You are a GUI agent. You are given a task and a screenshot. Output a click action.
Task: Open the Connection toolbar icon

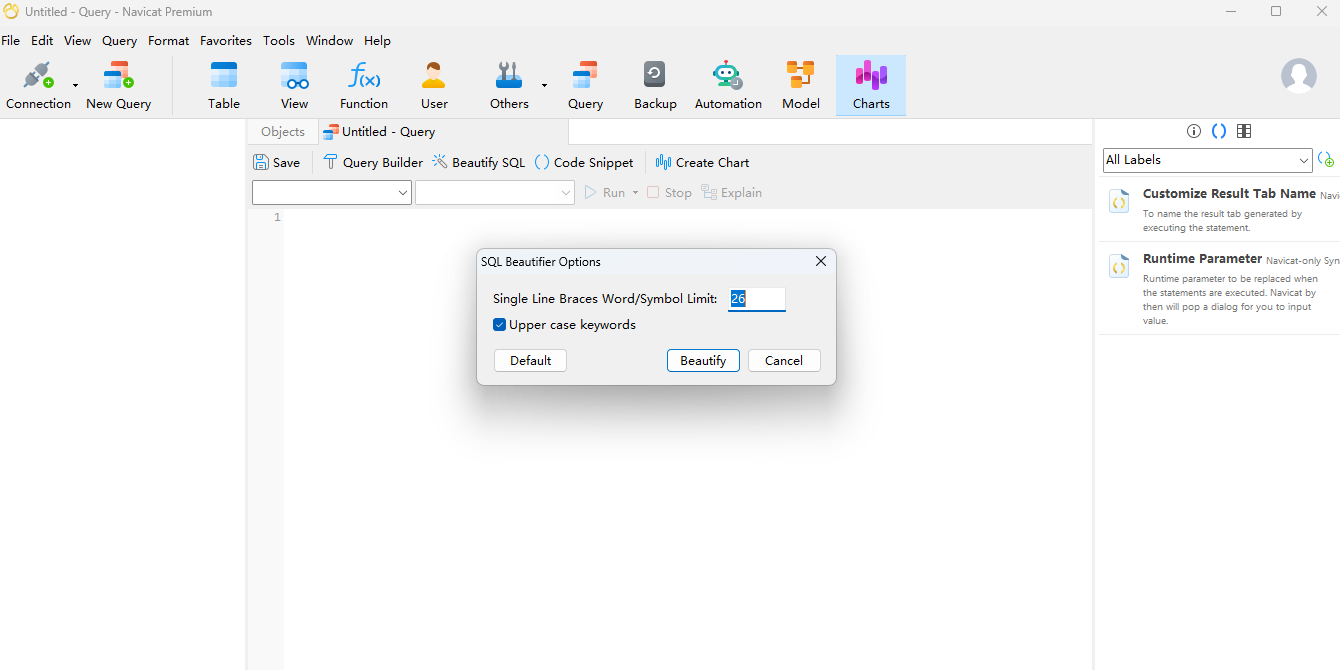click(38, 76)
